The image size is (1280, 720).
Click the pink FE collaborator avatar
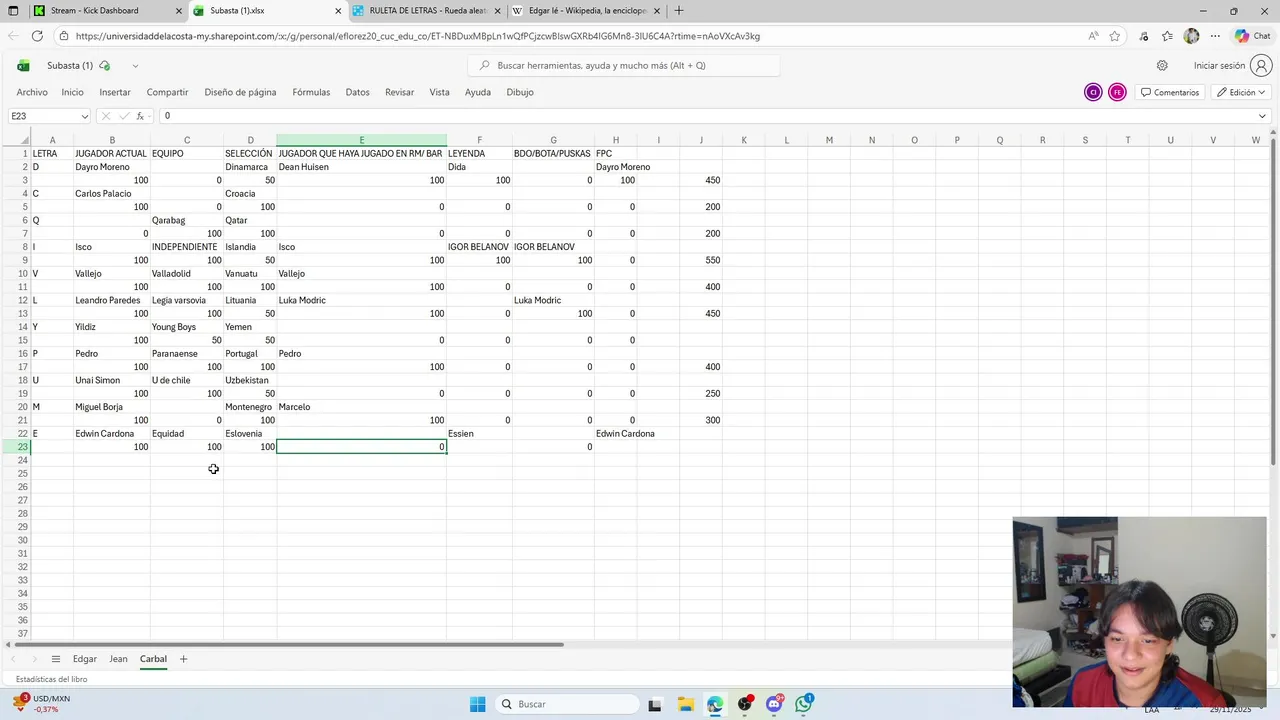pyautogui.click(x=1117, y=92)
